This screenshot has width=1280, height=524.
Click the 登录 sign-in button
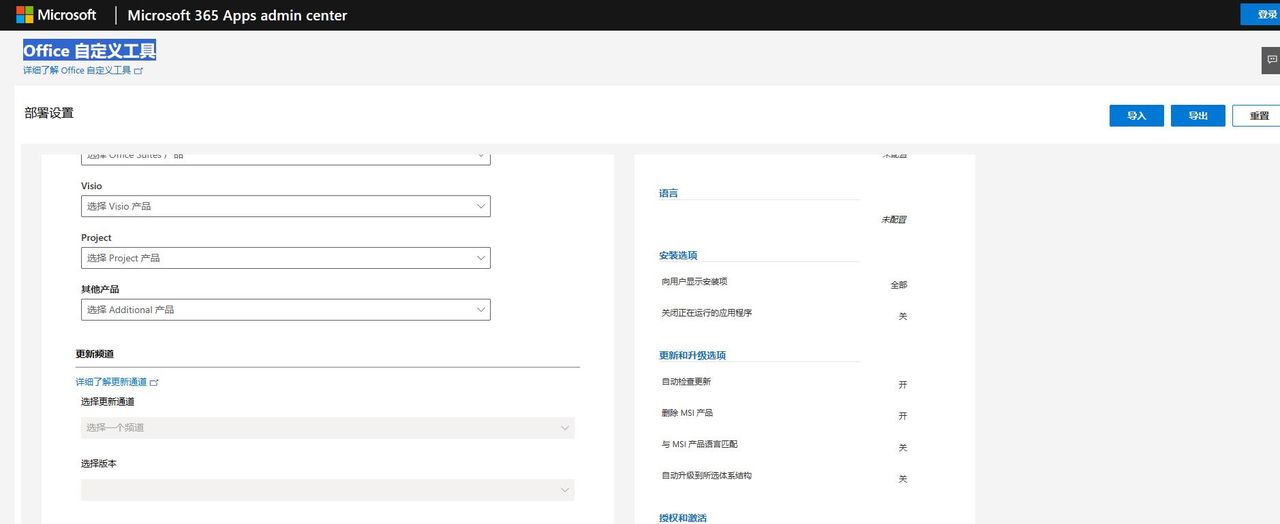pyautogui.click(x=1261, y=14)
